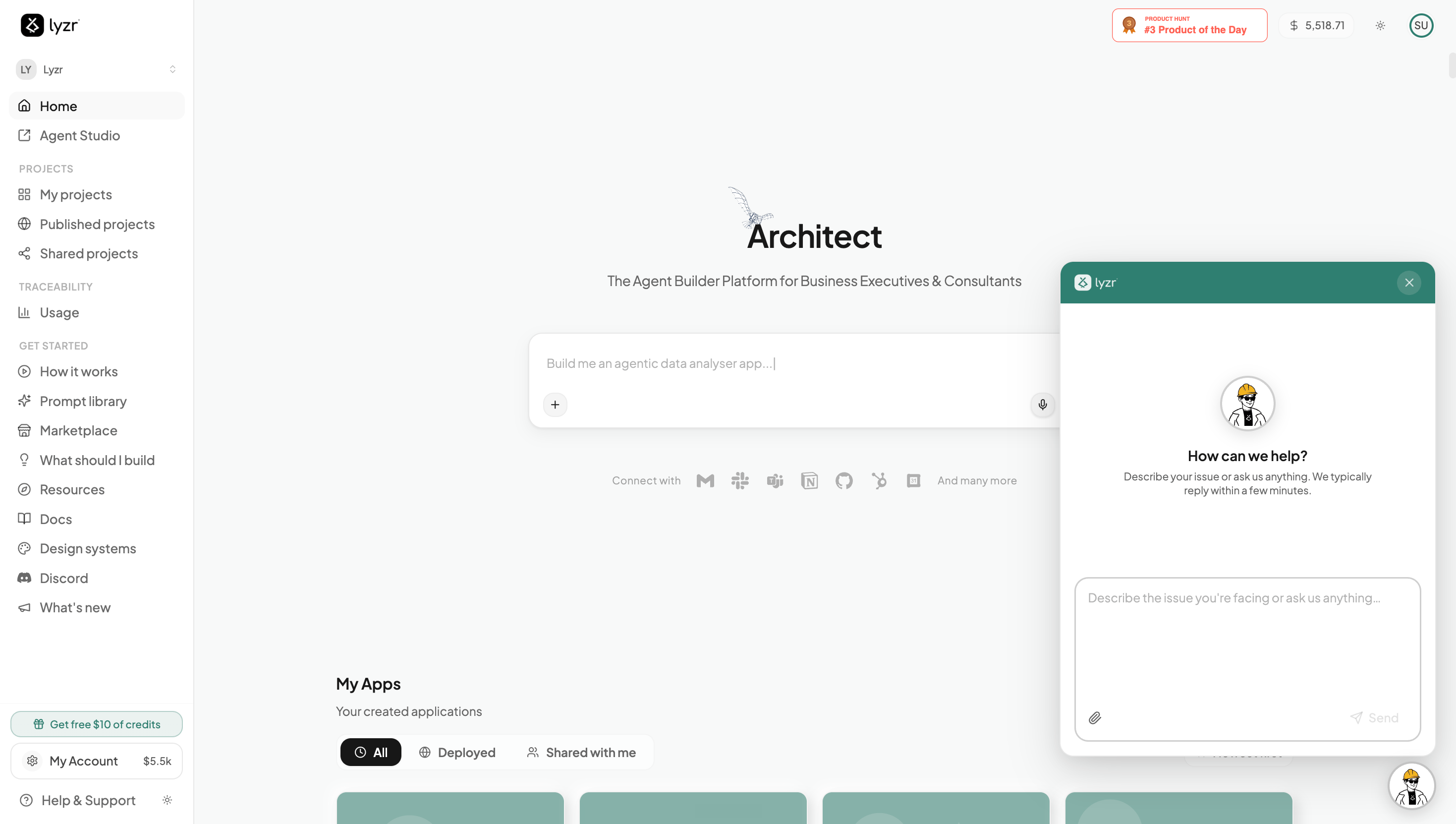Expand the Lyzr workspace switcher
This screenshot has height=824, width=1456.
[97, 69]
